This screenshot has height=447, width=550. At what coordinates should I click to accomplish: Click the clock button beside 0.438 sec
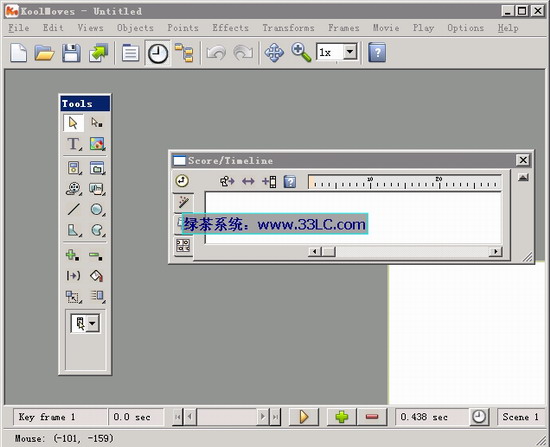tap(479, 417)
